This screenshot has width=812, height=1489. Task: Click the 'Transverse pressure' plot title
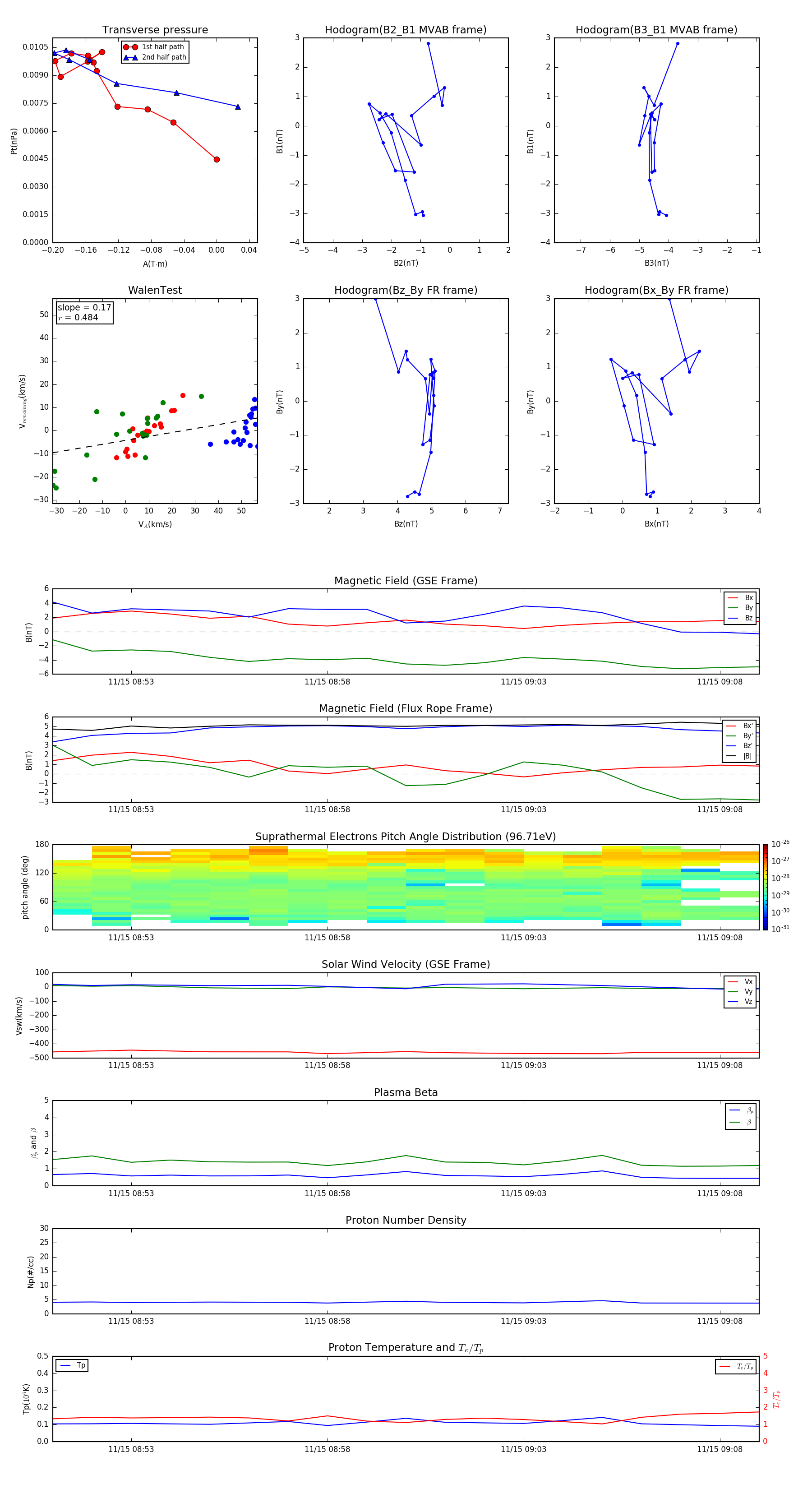tap(155, 30)
